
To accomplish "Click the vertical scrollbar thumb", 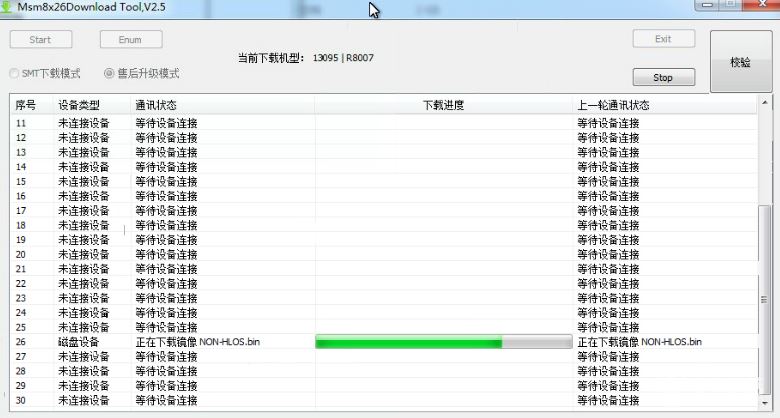I will pyautogui.click(x=765, y=300).
